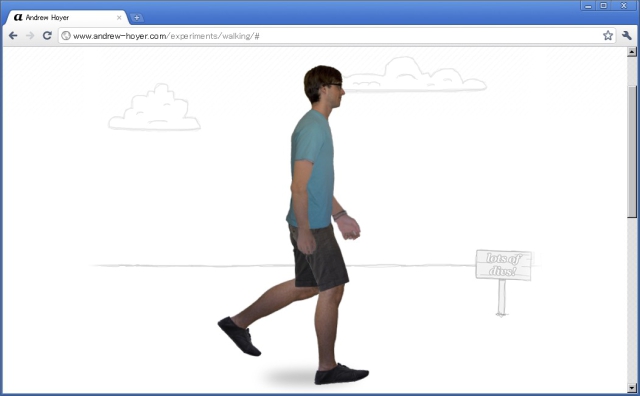Screen dimensions: 640x396
Task: Click the vertical scrollbar thumb
Action: [x=632, y=152]
